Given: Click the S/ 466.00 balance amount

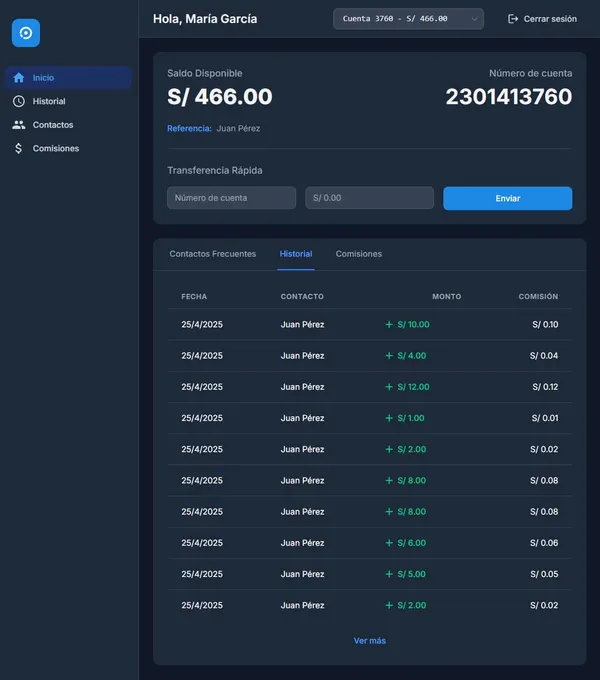Looking at the screenshot, I should tap(220, 96).
